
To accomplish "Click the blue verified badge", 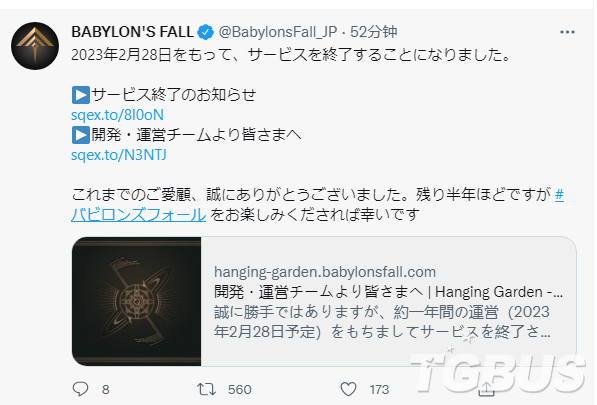I will (x=206, y=32).
